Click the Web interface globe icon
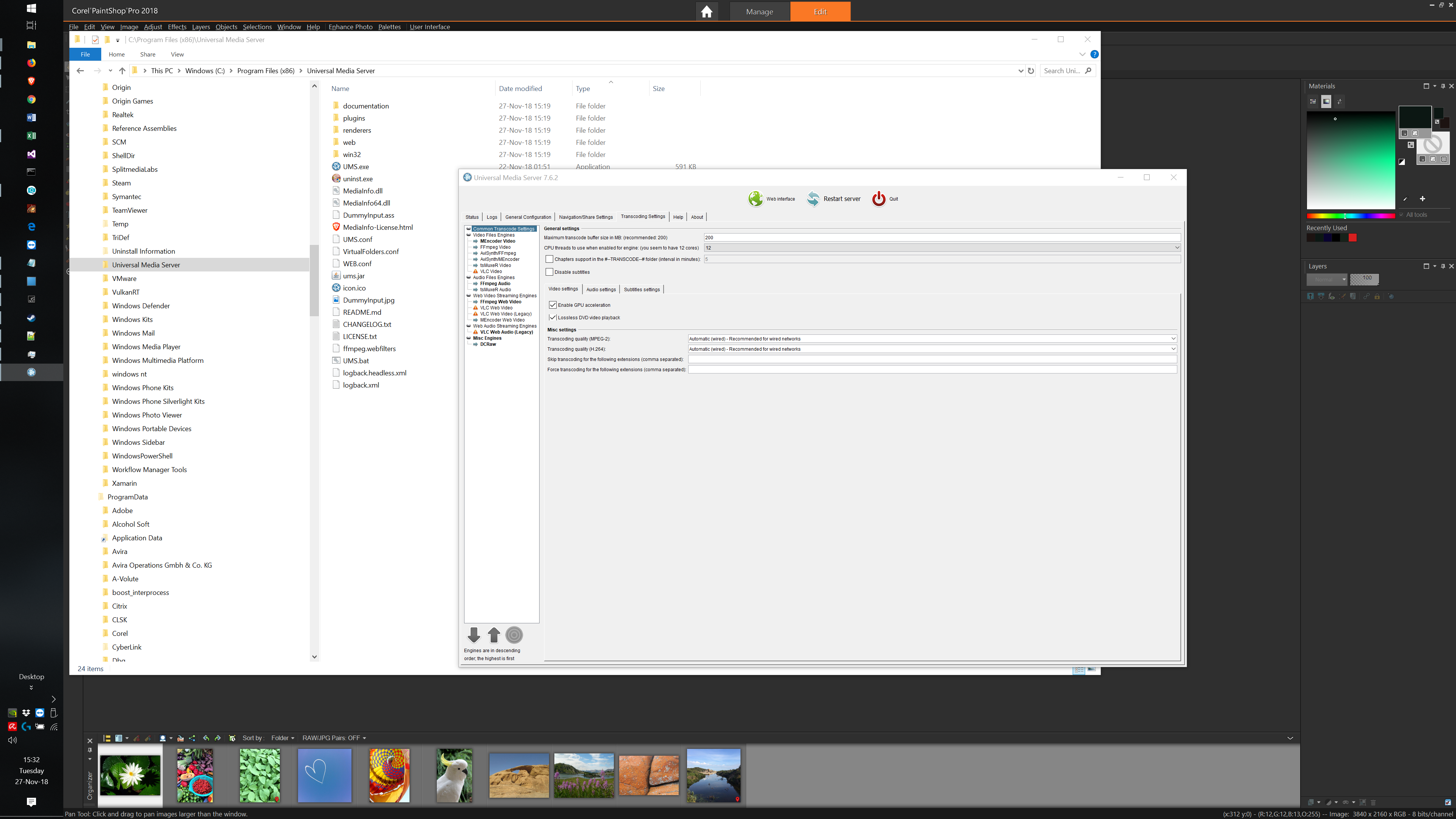1456x819 pixels. pos(755,198)
